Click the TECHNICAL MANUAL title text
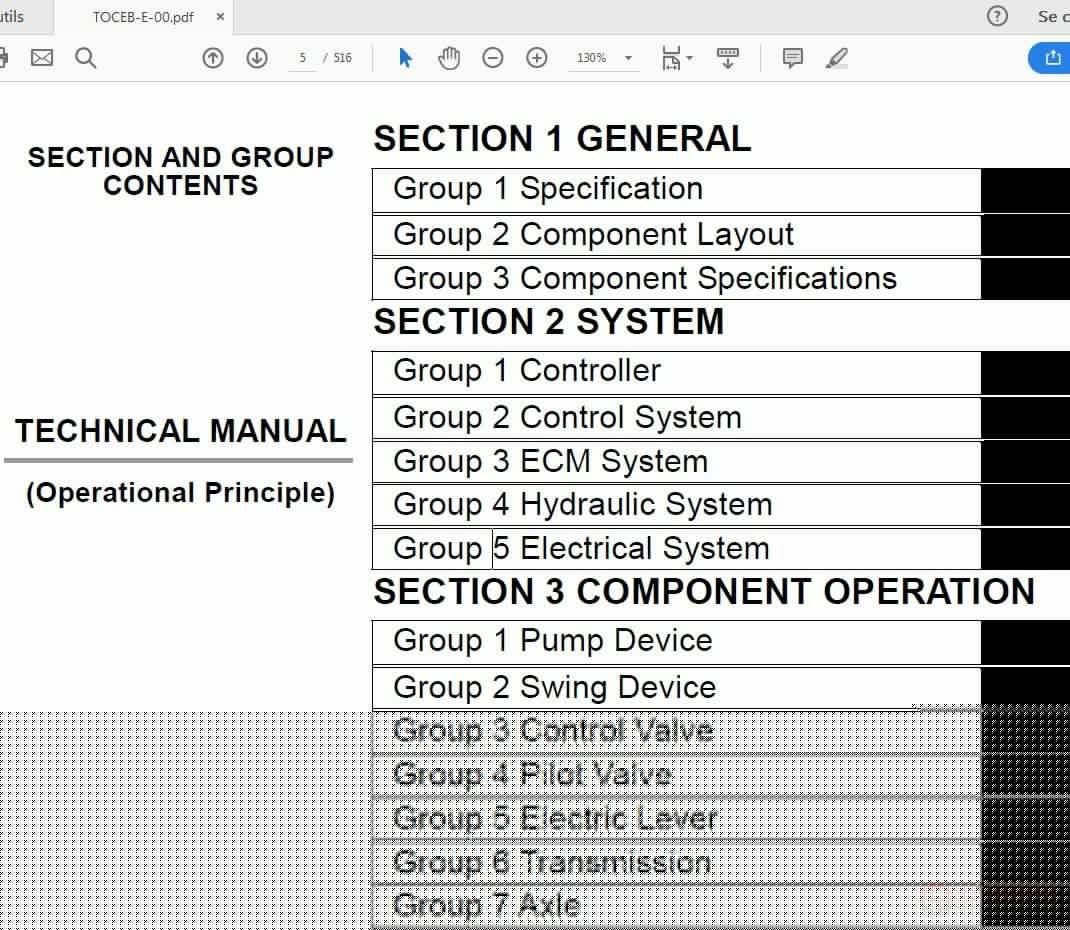The image size is (1070, 930). 181,431
